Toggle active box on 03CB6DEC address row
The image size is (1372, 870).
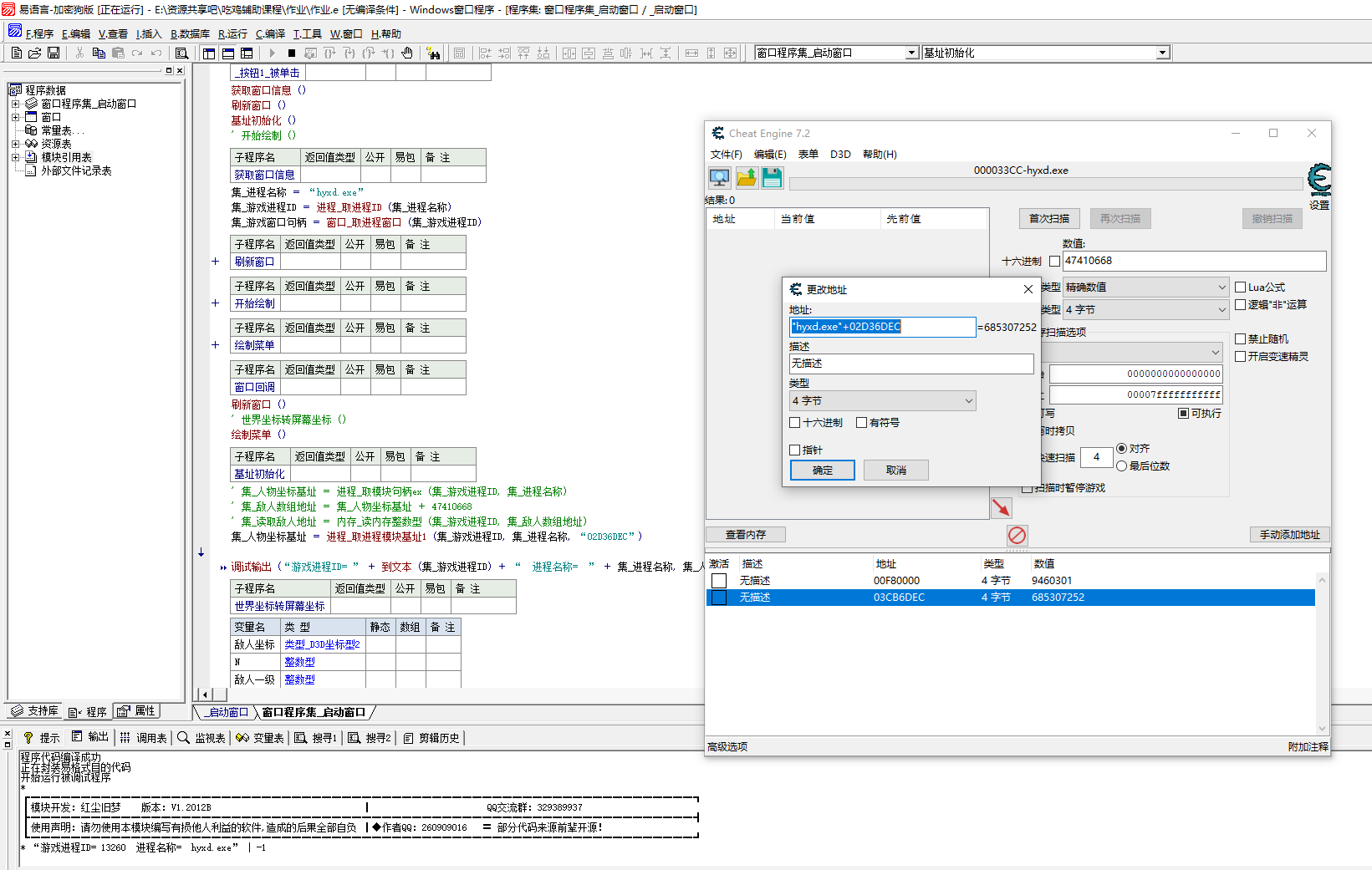[719, 598]
